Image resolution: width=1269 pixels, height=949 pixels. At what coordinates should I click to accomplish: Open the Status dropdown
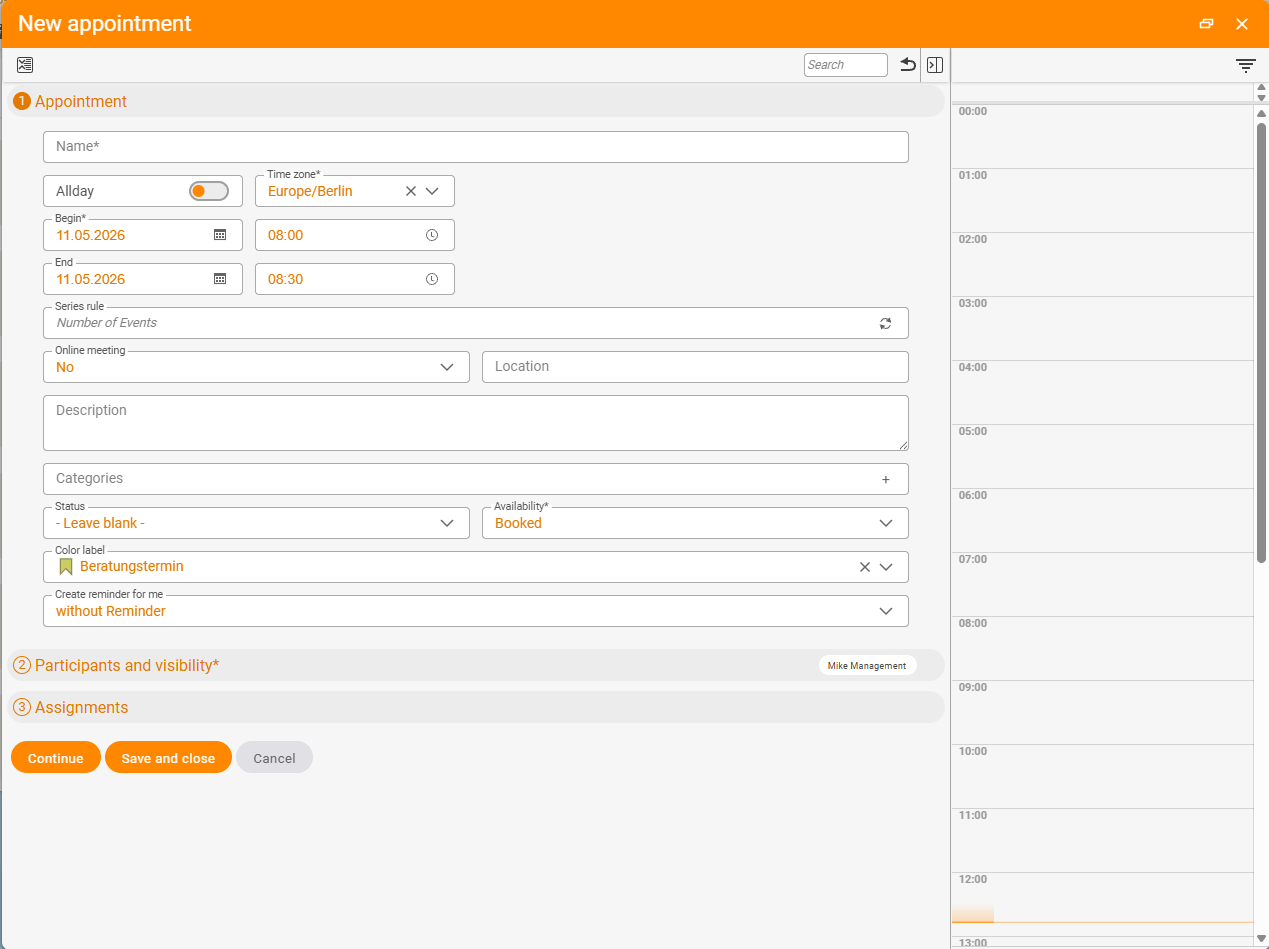coord(256,523)
